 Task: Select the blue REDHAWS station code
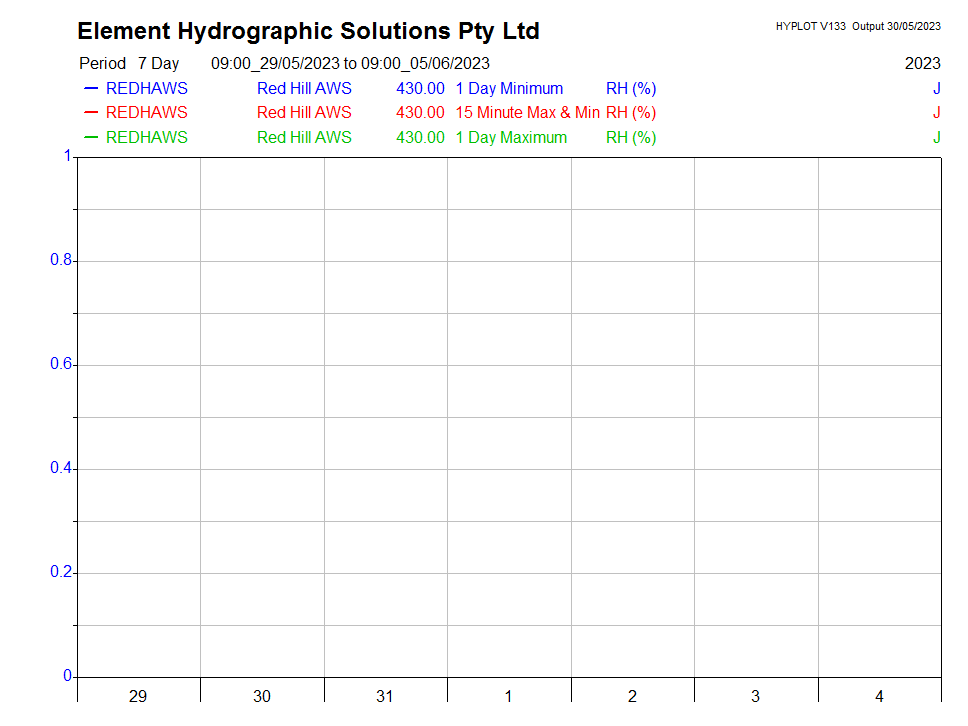pos(146,89)
